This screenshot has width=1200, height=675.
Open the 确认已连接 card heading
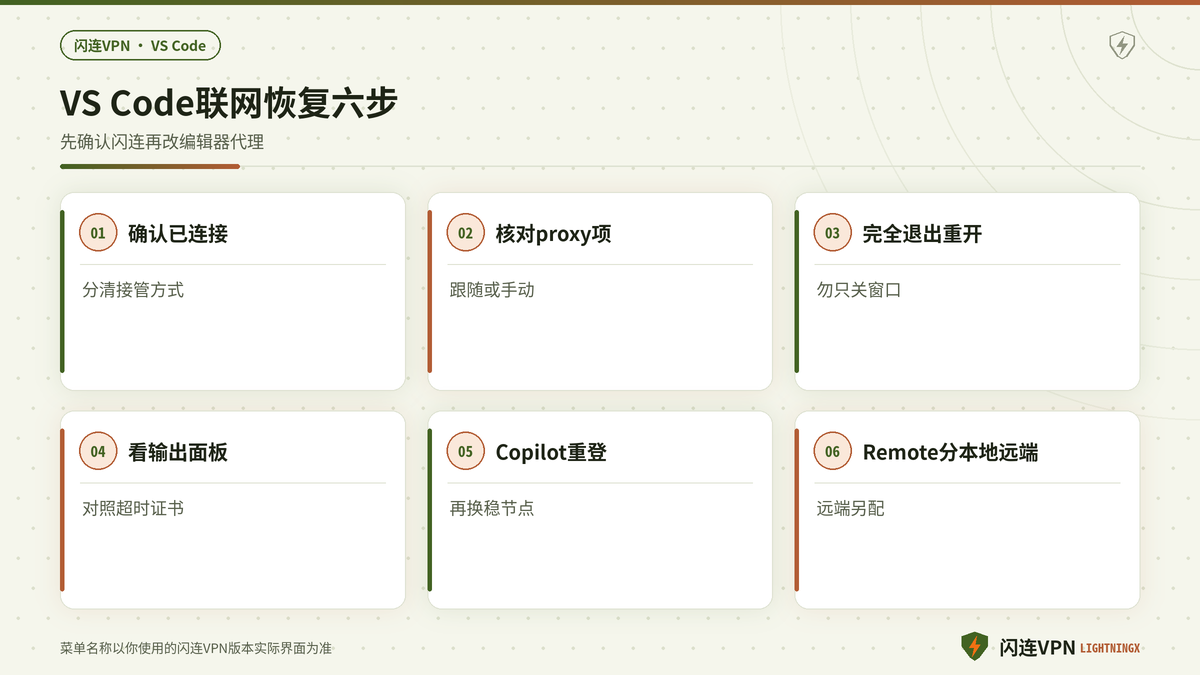click(x=178, y=234)
